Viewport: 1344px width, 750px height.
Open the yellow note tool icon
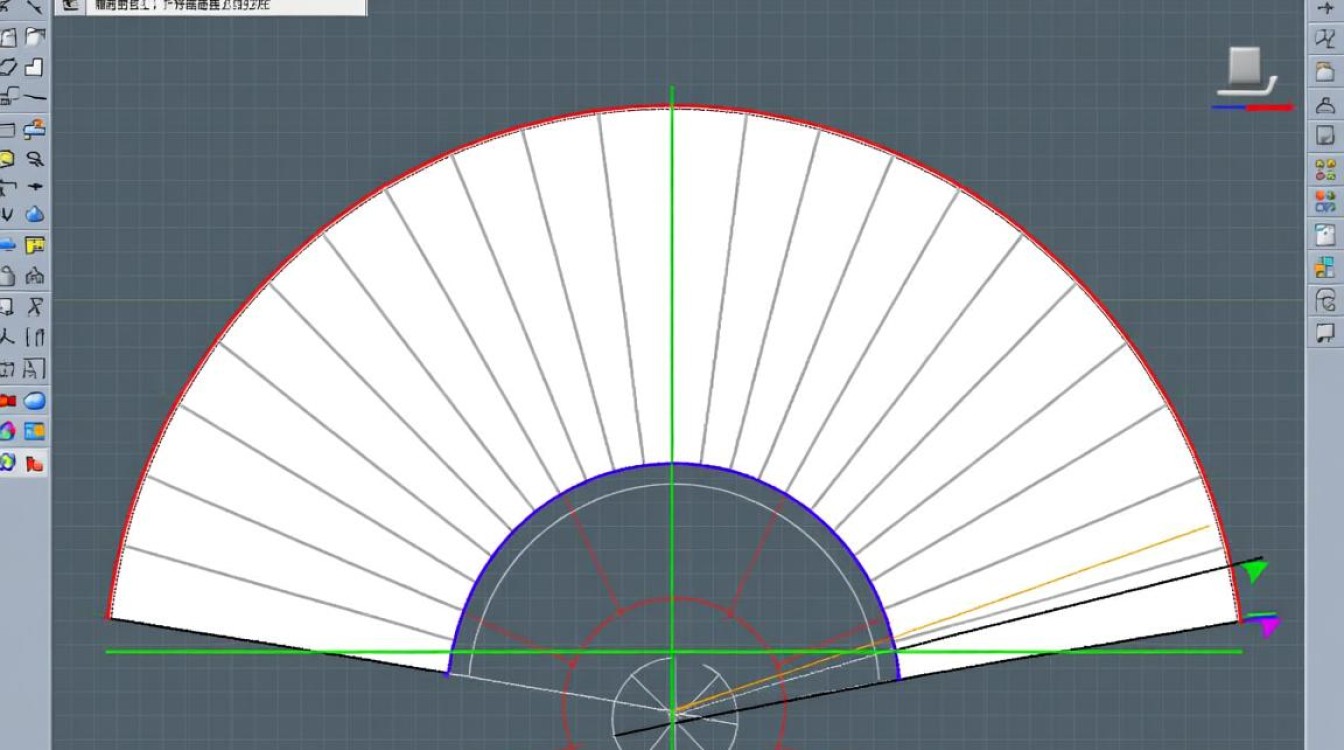35,244
